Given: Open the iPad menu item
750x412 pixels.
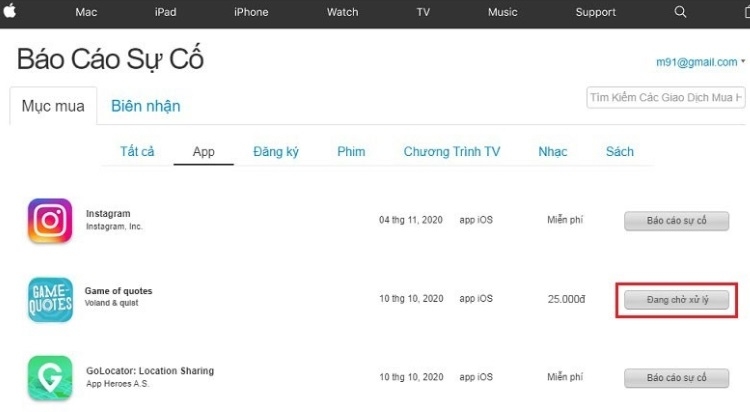Looking at the screenshot, I should click(165, 12).
